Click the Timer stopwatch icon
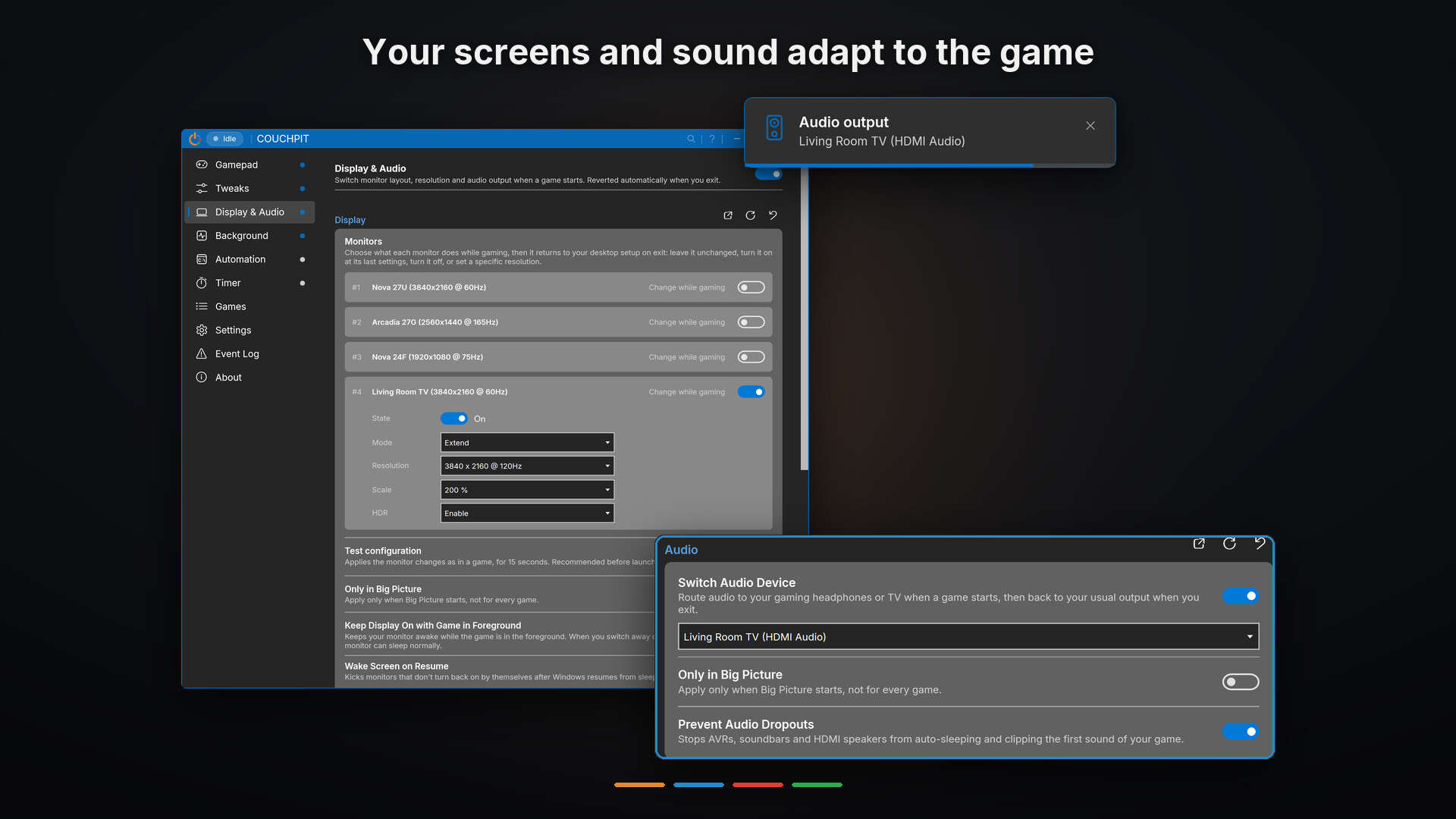This screenshot has height=819, width=1456. click(202, 283)
